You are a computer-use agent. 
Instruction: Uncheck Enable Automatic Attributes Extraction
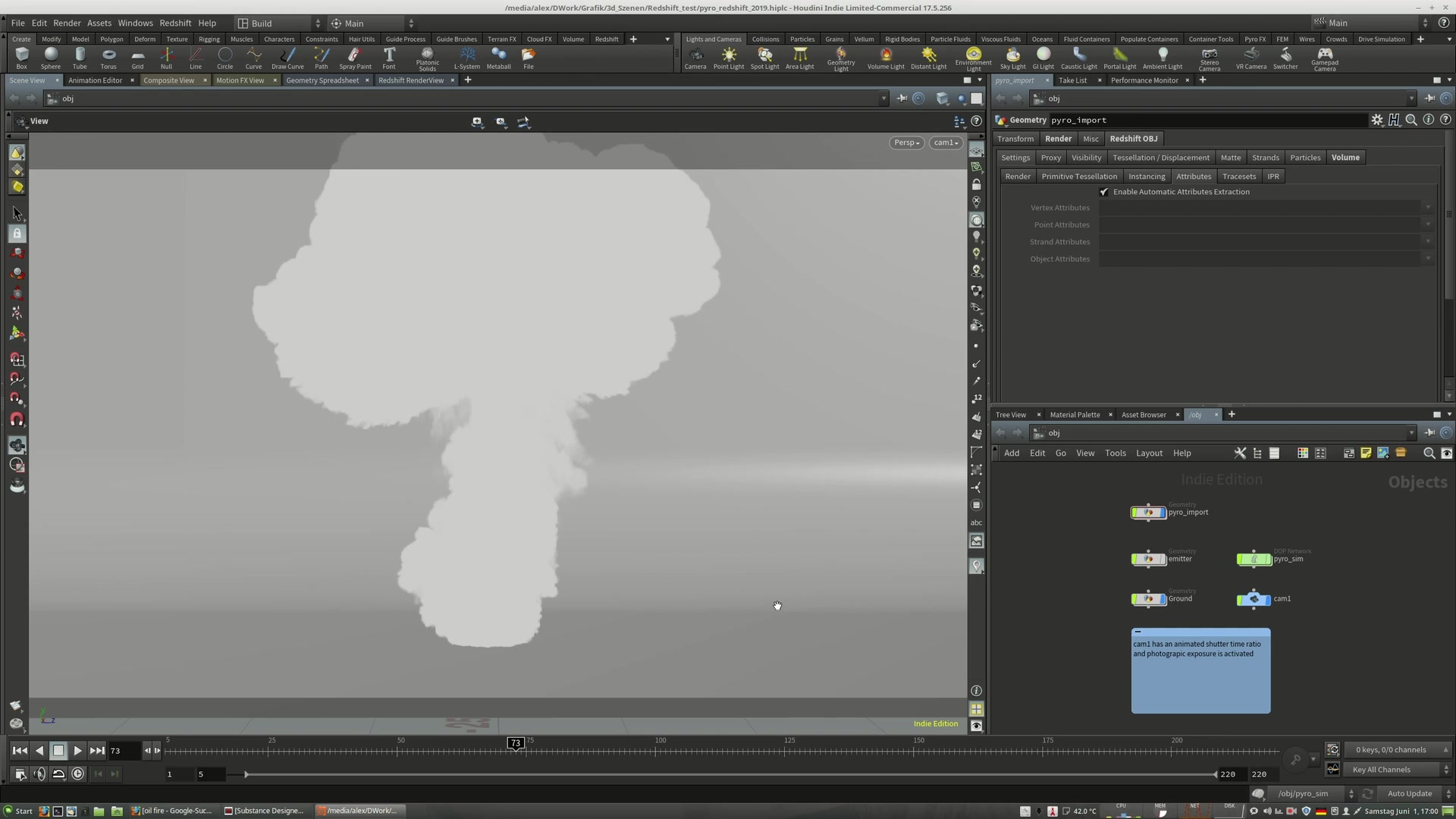(x=1104, y=192)
